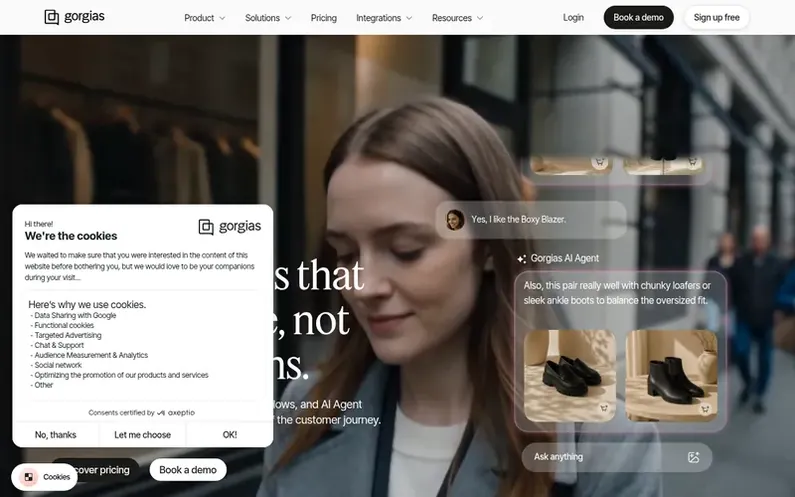This screenshot has height=497, width=795.
Task: Click Book a demo in header
Action: tap(638, 18)
